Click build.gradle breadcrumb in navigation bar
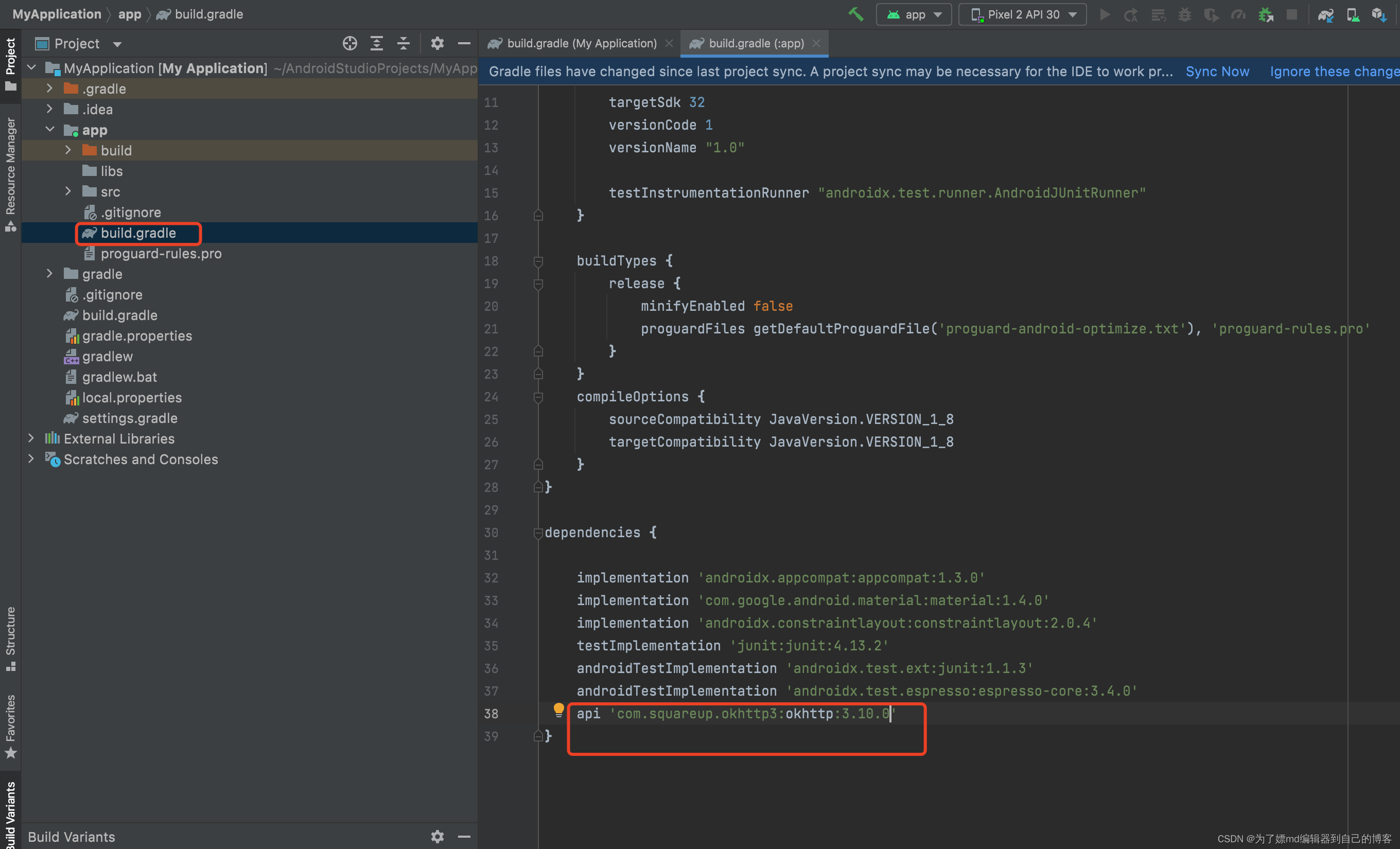The height and width of the screenshot is (849, 1400). tap(200, 14)
